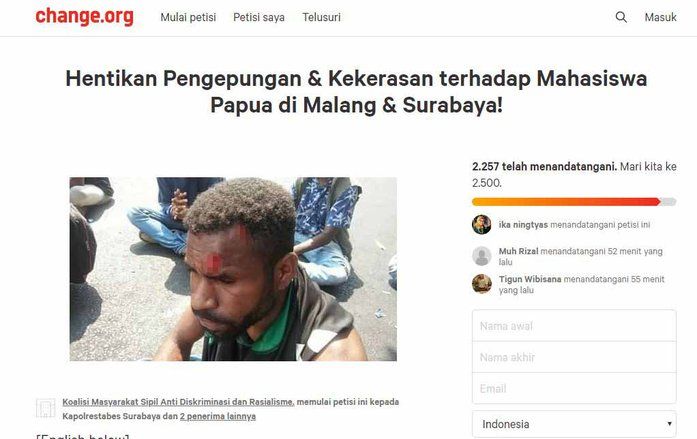Viewport: 697px width, 439px height.
Task: Open the petition photo
Action: pyautogui.click(x=233, y=269)
